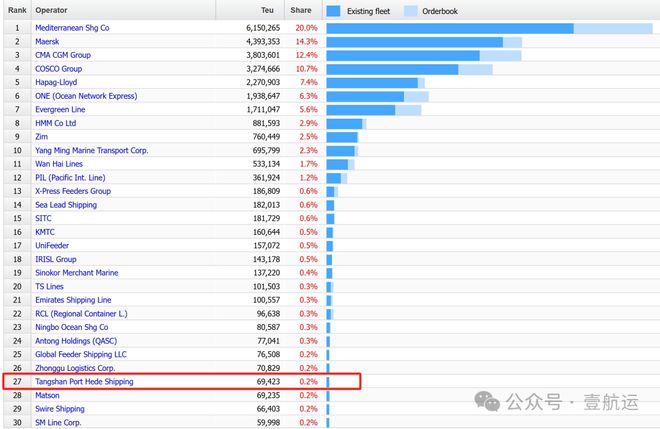The height and width of the screenshot is (429, 660).
Task: Open the Maersk operator link
Action: (49, 42)
